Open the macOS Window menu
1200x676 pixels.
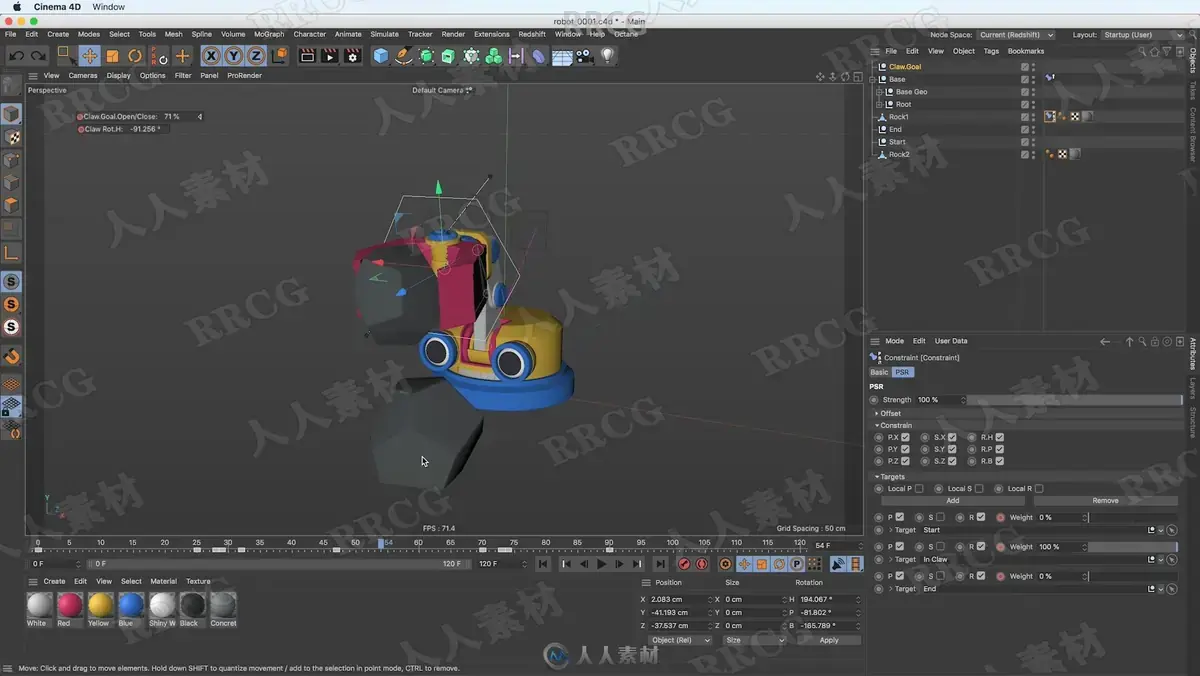[109, 7]
